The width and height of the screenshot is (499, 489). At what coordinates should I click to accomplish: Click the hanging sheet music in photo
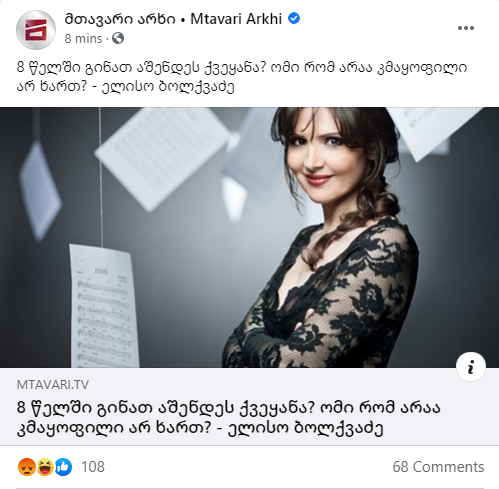click(104, 306)
